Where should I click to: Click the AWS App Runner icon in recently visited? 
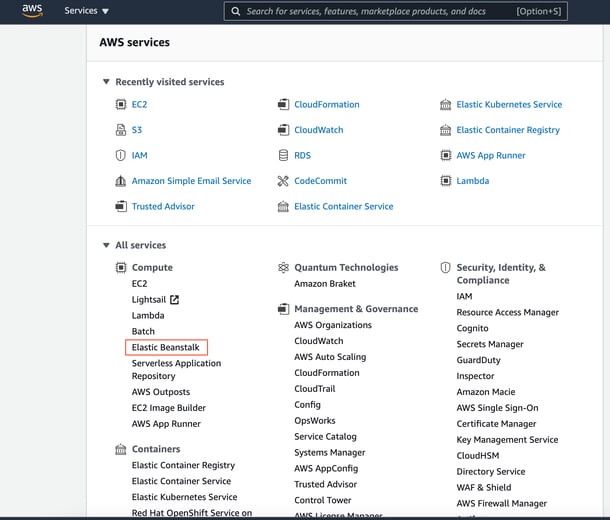click(x=445, y=155)
